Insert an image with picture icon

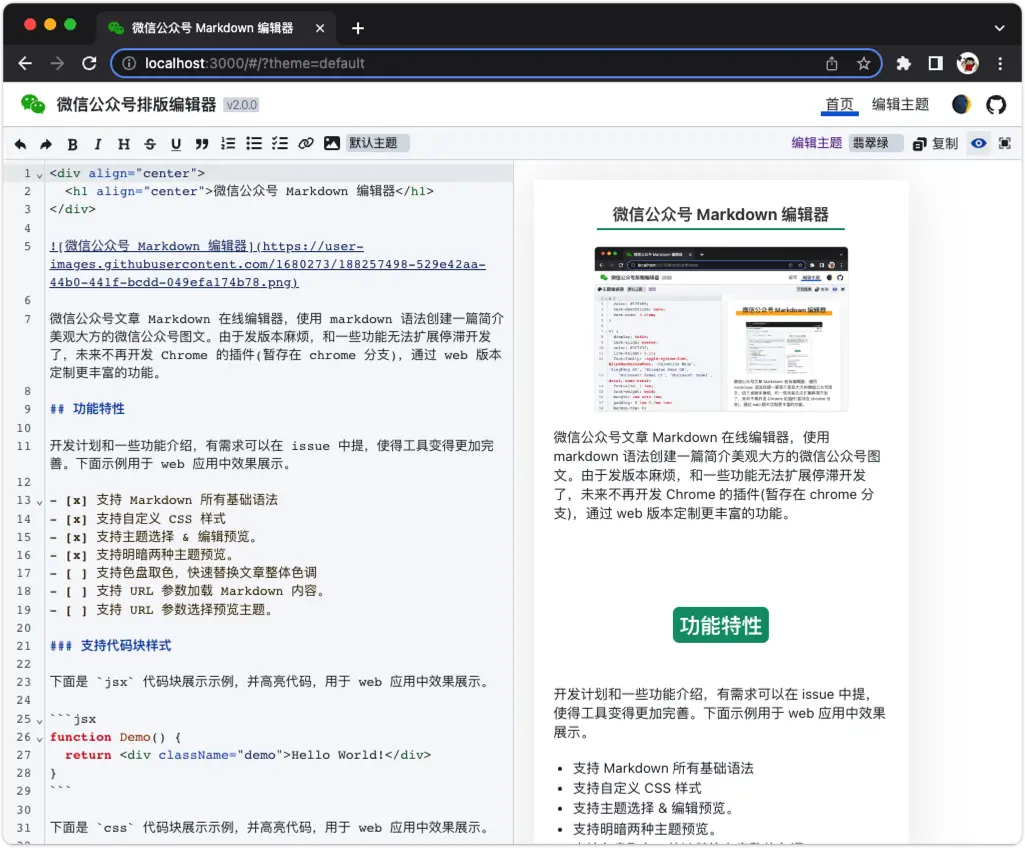pos(332,143)
